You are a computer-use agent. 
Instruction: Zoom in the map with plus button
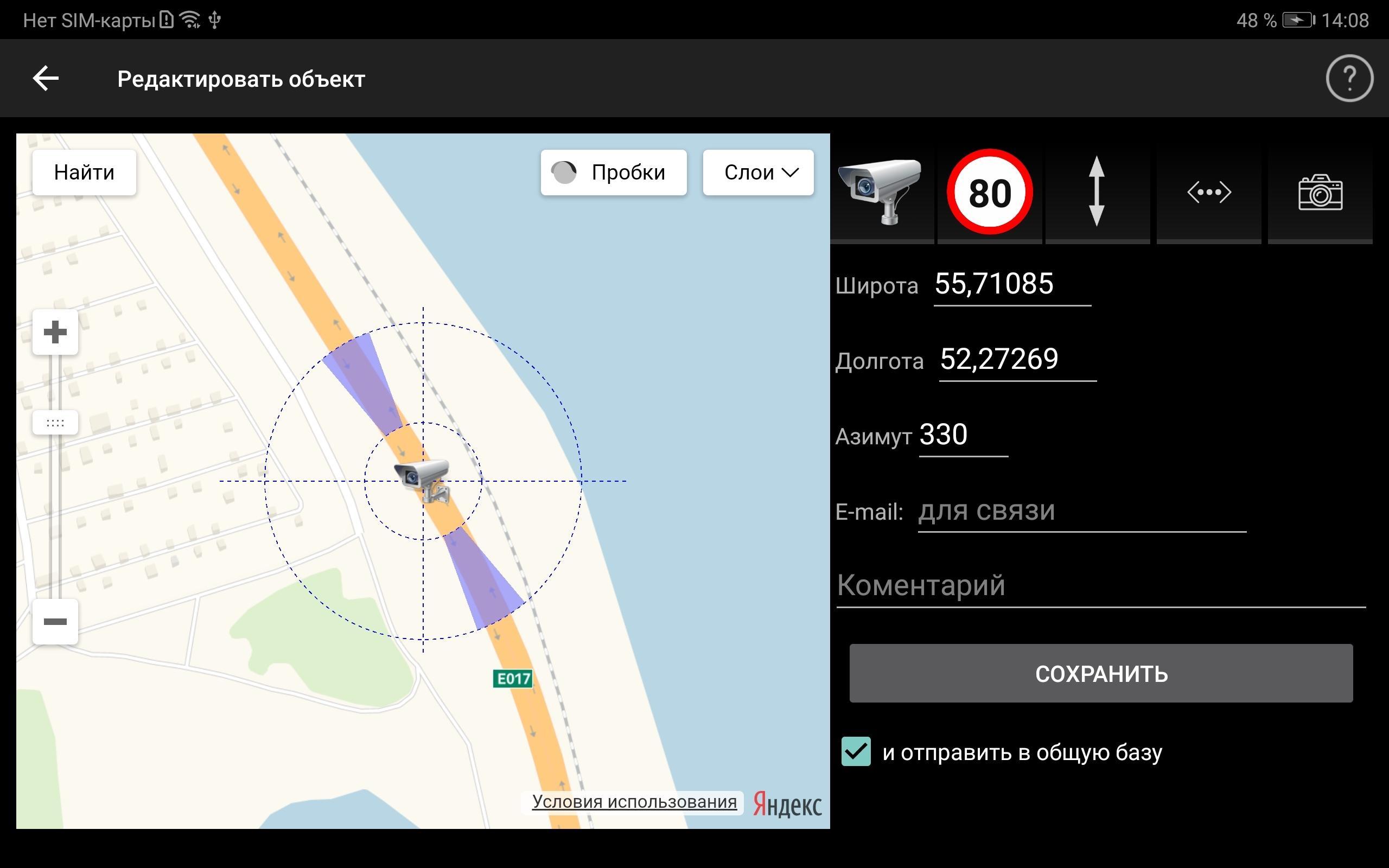[55, 332]
